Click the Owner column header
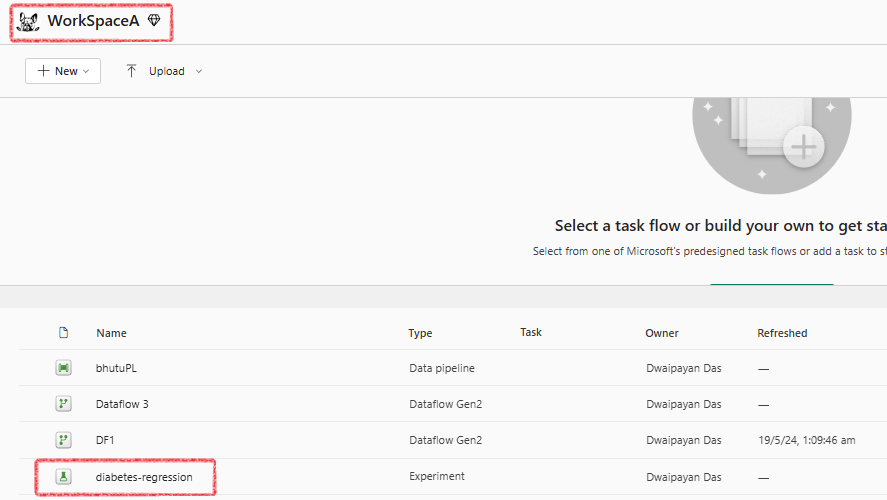The width and height of the screenshot is (887, 500). 662,333
